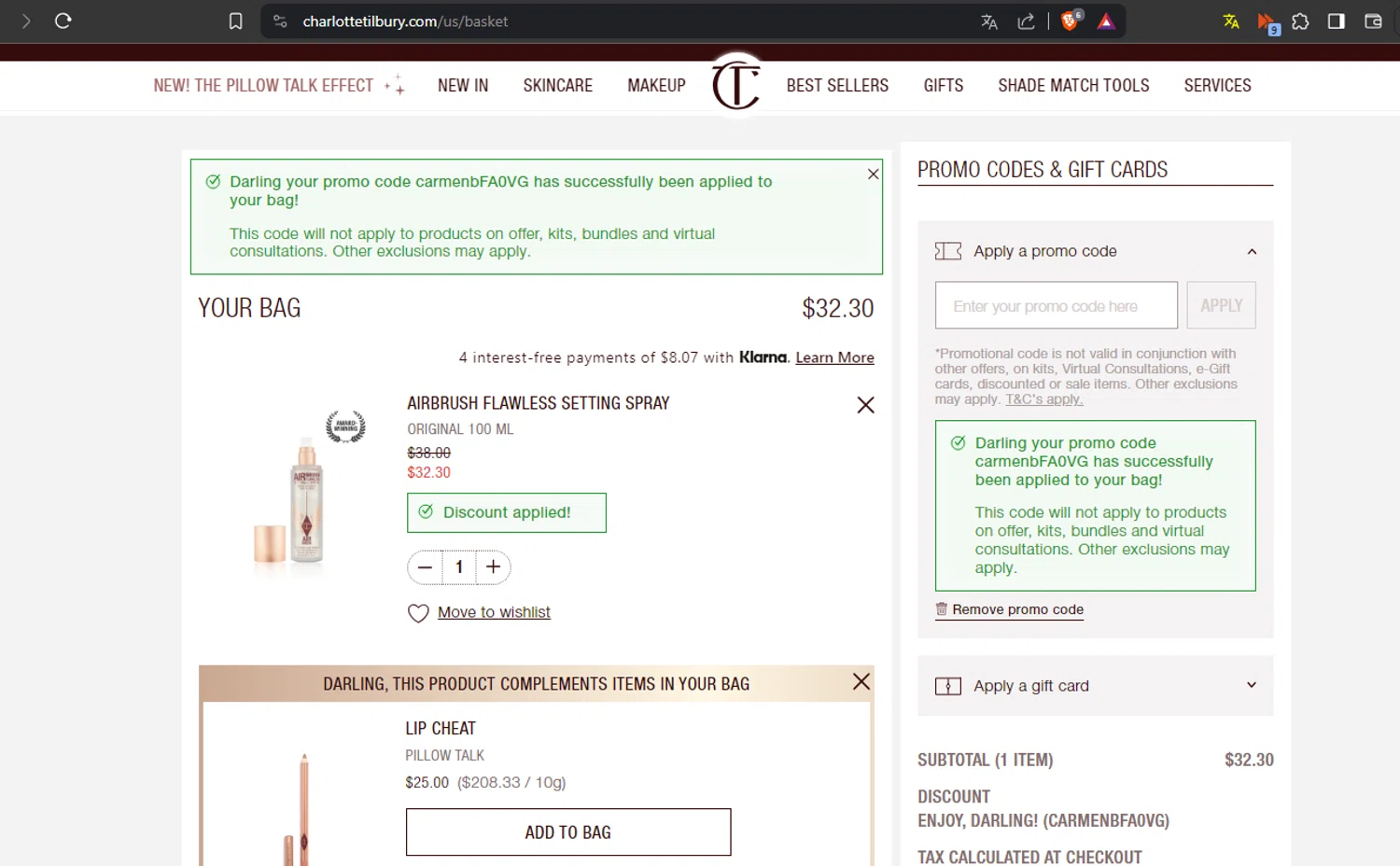This screenshot has height=866, width=1400.
Task: Increase setting spray quantity with plus
Action: [494, 566]
